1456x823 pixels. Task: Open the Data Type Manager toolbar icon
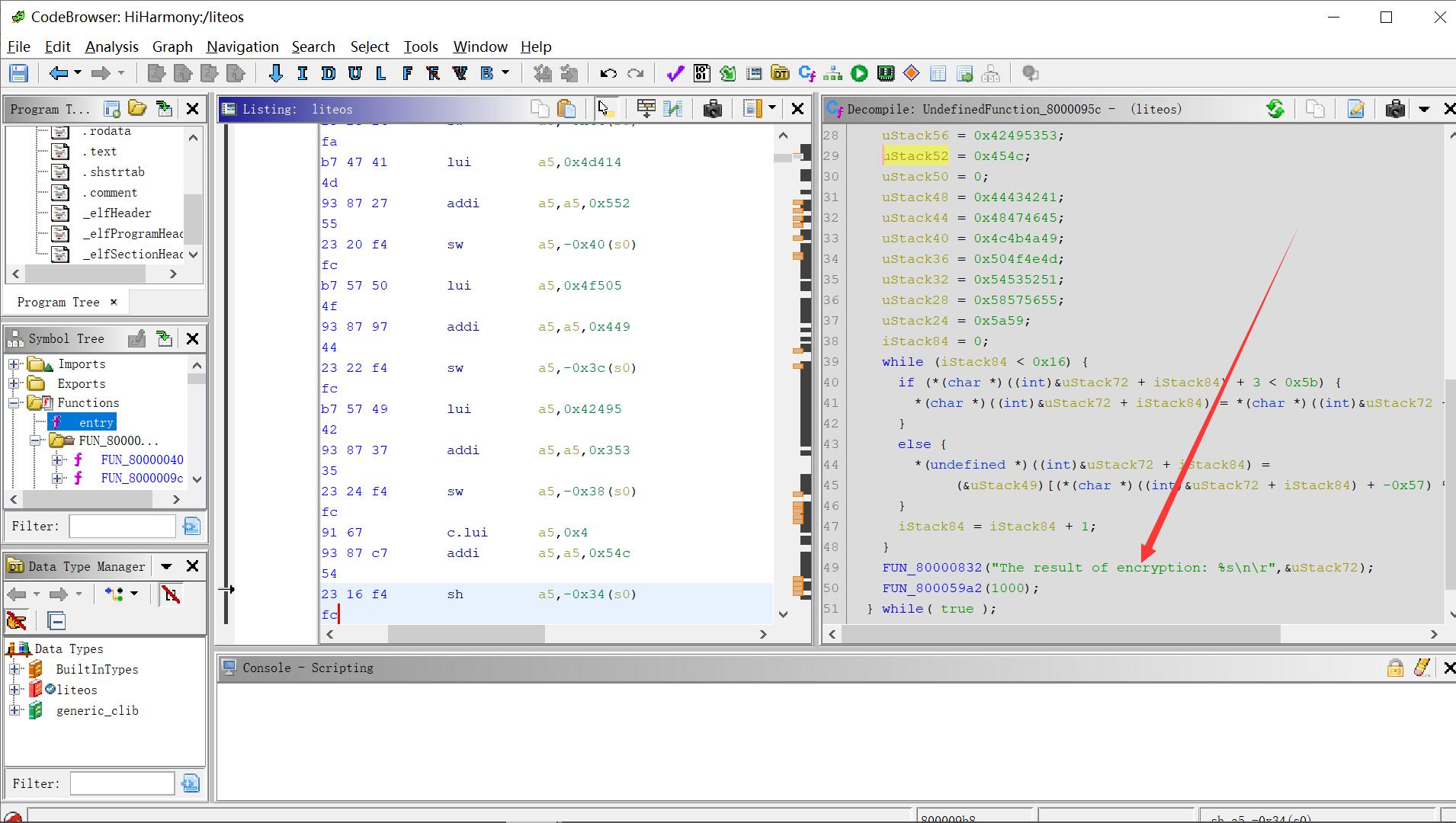click(x=780, y=73)
